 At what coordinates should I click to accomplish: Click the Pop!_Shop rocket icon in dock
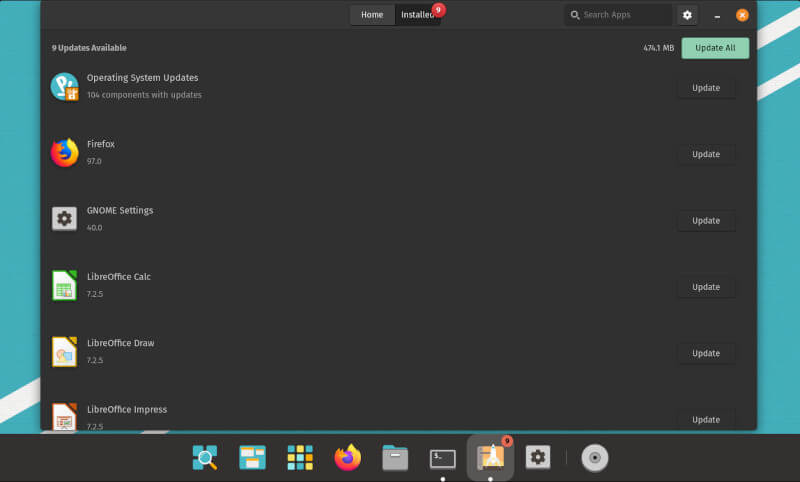pos(490,457)
